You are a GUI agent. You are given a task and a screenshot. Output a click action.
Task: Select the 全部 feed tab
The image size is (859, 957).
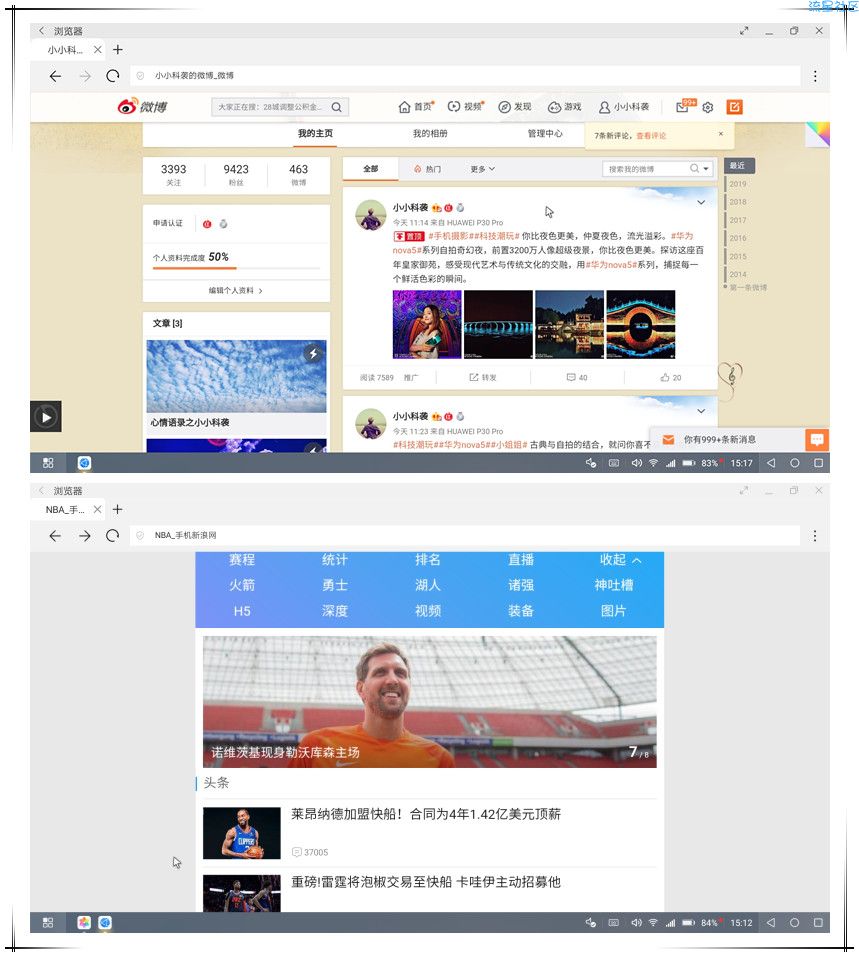coord(371,169)
